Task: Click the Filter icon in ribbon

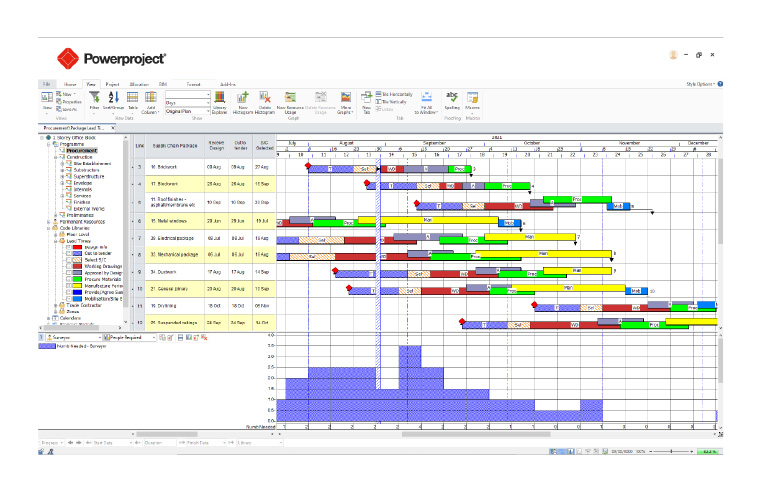Action: tap(95, 98)
